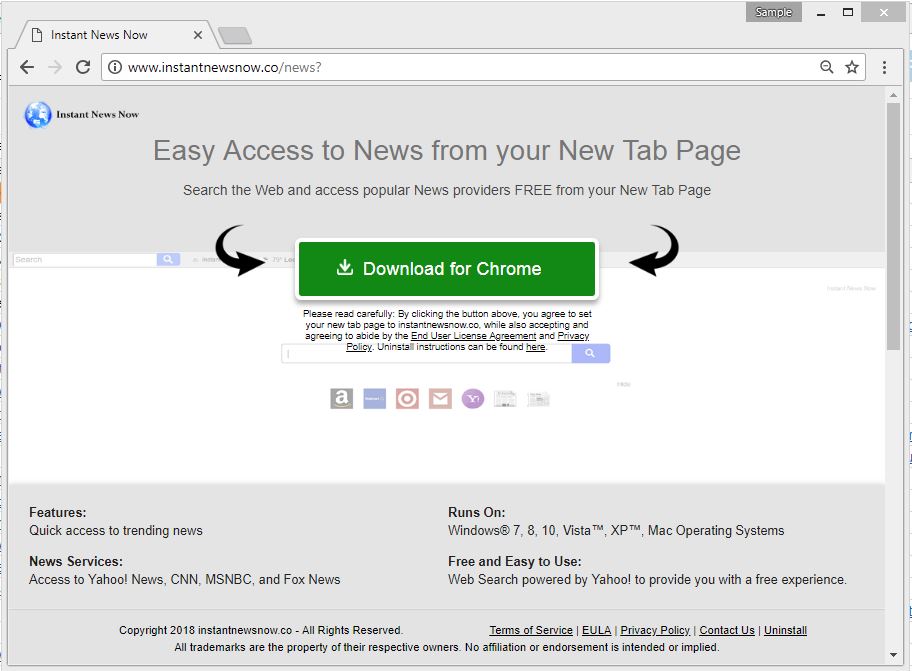Open the blue Walmart shortcut icon

tap(375, 399)
